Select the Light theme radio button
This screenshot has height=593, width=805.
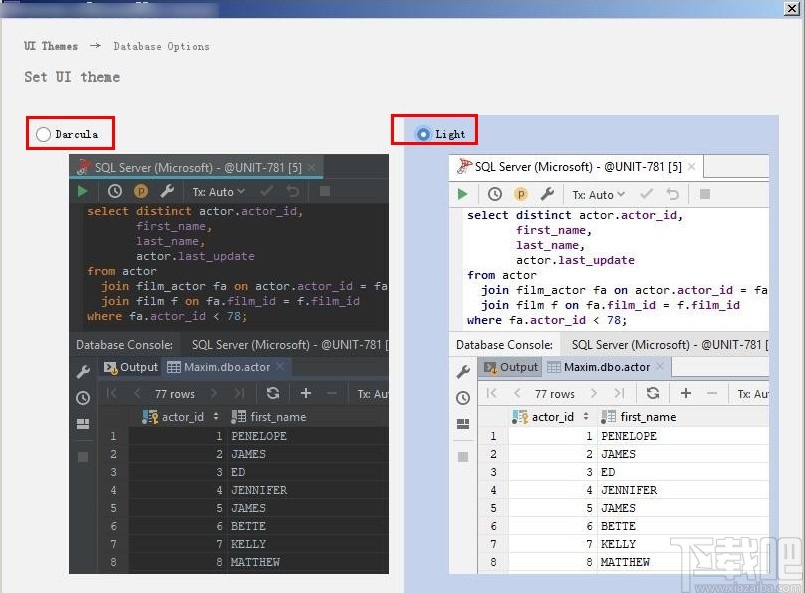(x=423, y=135)
